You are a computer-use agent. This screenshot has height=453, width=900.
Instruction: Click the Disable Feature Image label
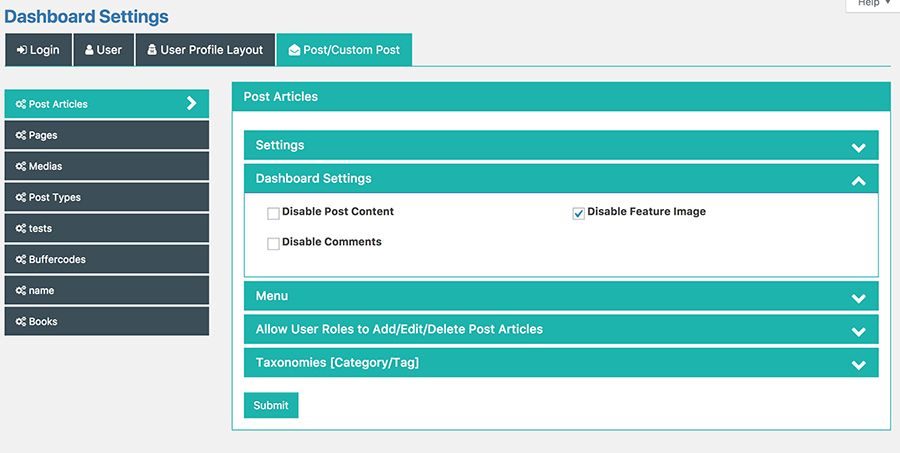coord(646,211)
